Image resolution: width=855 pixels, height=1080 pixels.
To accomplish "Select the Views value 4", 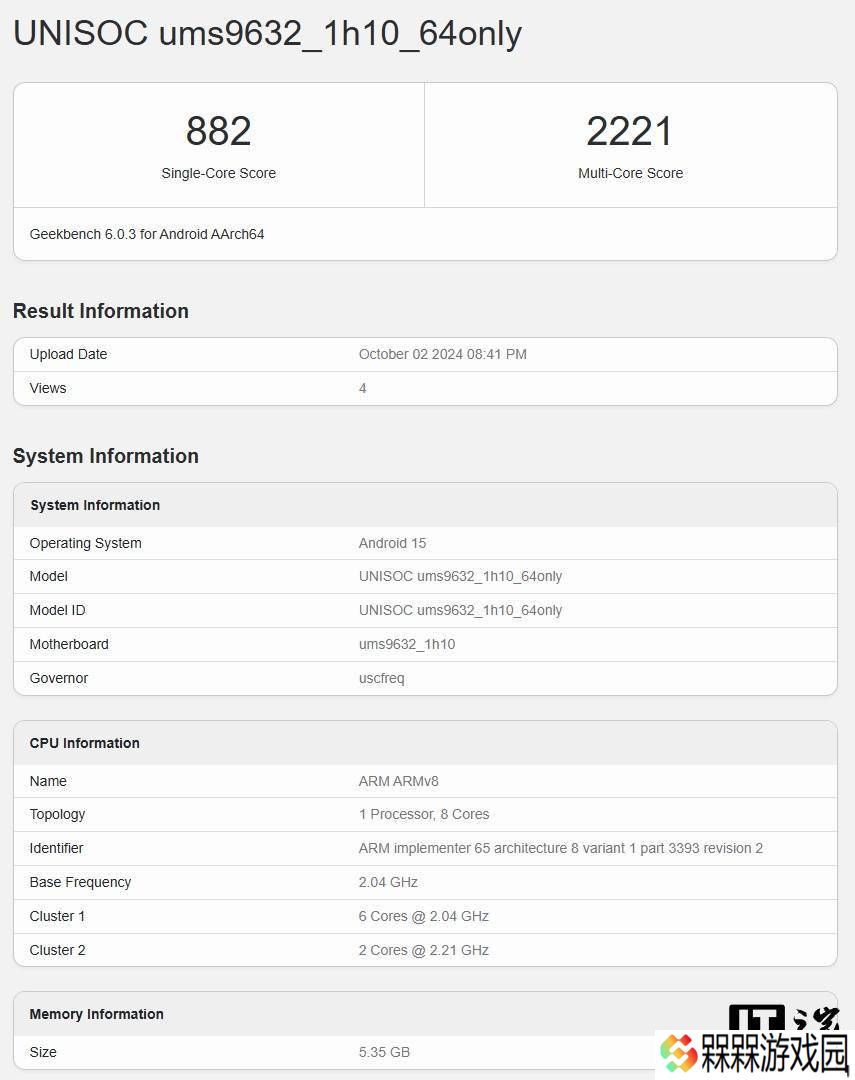I will 362,388.
